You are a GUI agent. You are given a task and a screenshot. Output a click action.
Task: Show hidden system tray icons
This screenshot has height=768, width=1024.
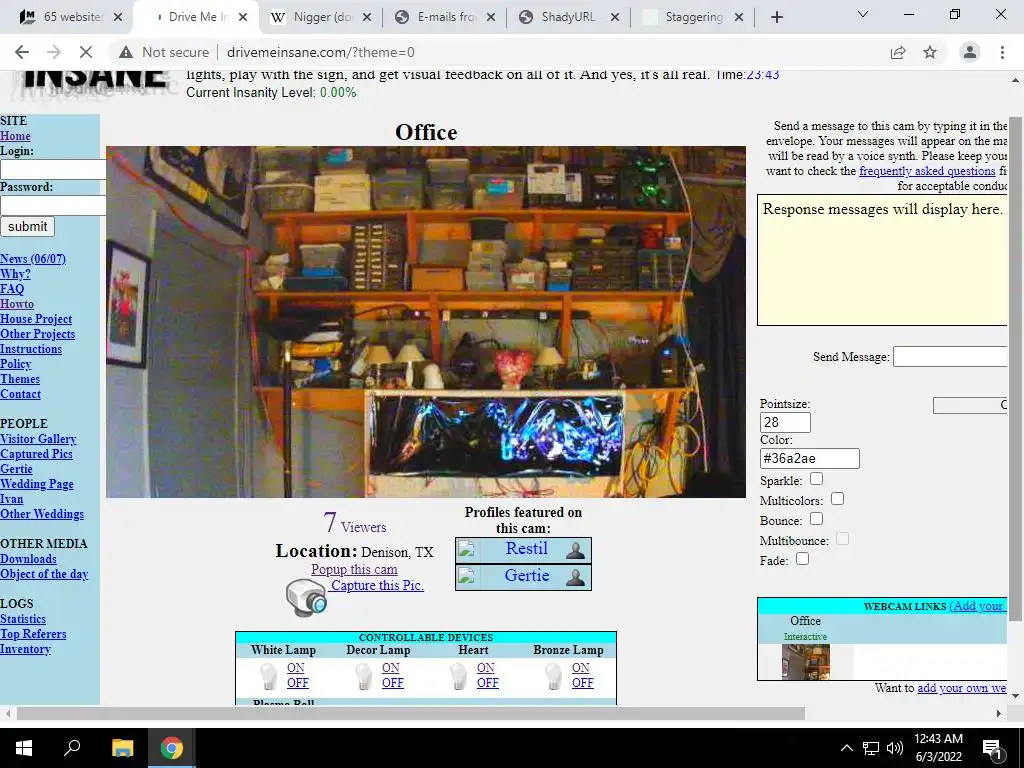846,748
